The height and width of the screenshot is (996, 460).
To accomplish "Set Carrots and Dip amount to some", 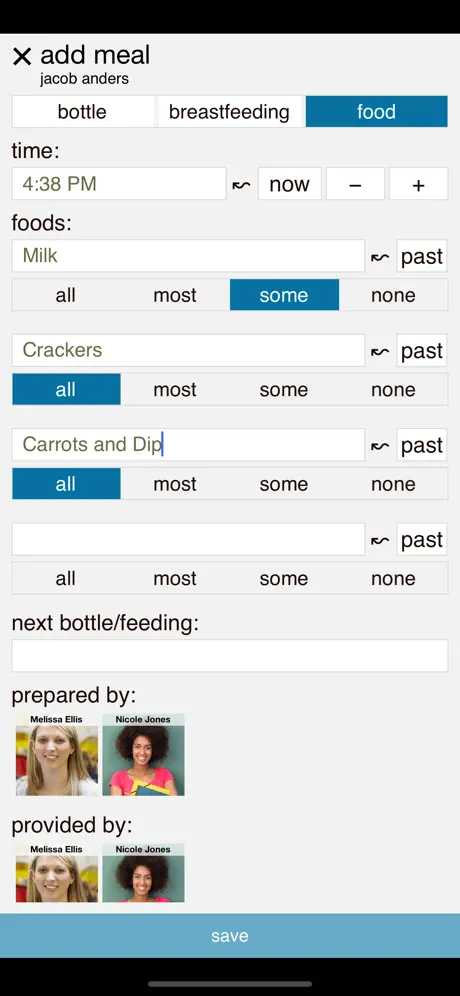I will 284,484.
